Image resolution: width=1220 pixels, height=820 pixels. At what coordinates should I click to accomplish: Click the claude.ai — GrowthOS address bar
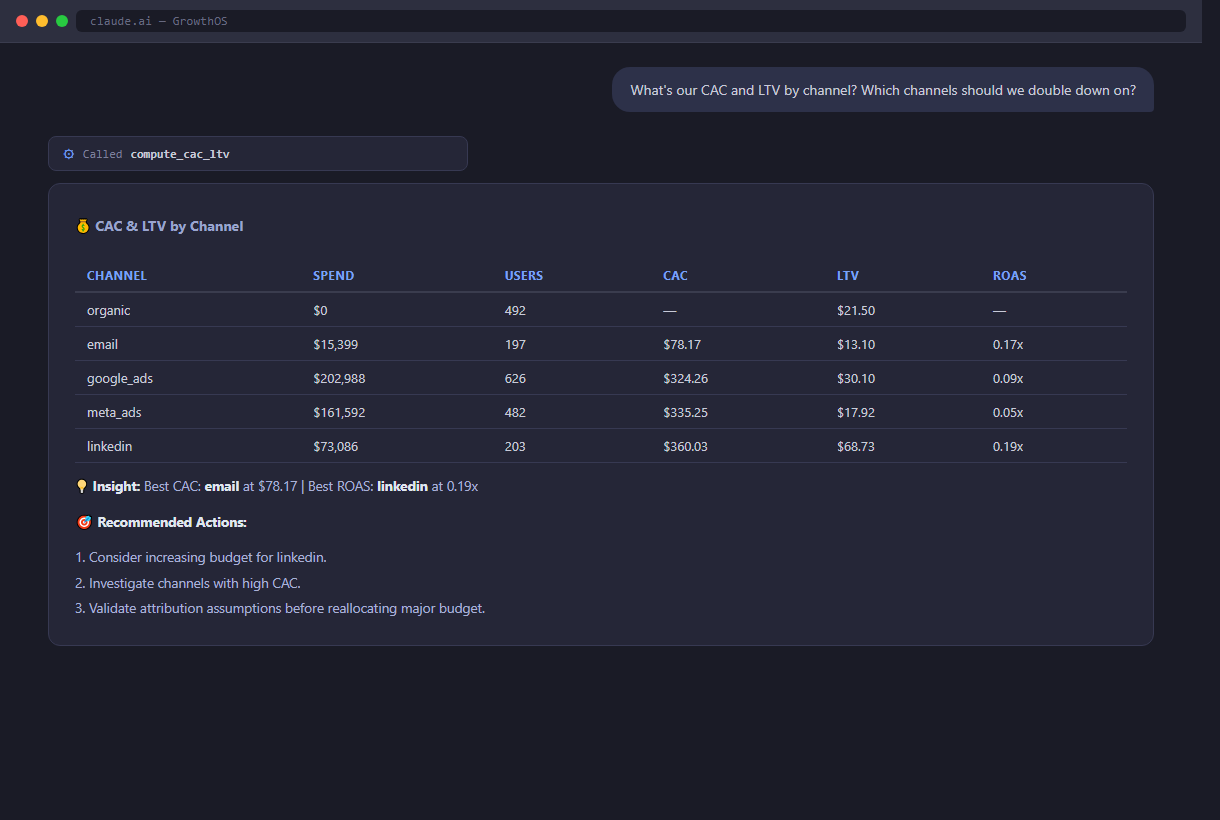pyautogui.click(x=631, y=21)
